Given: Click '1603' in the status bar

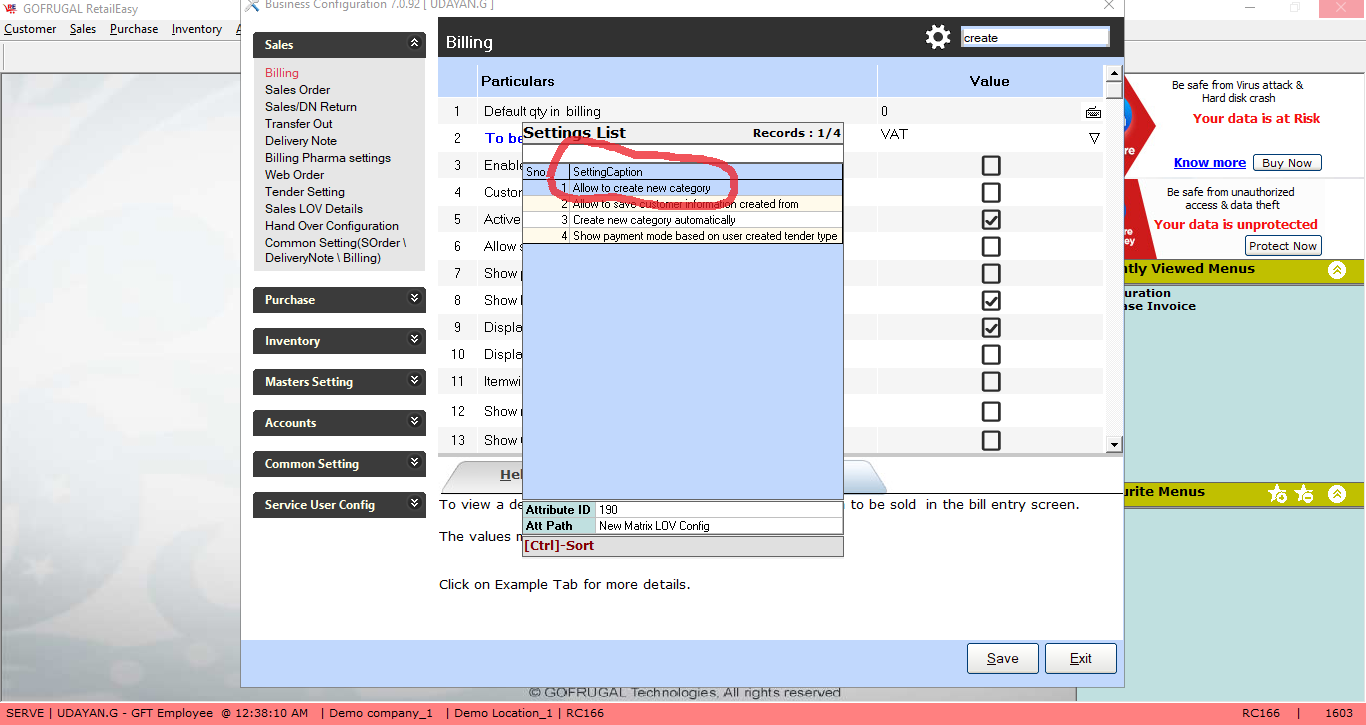Looking at the screenshot, I should click(1339, 713).
